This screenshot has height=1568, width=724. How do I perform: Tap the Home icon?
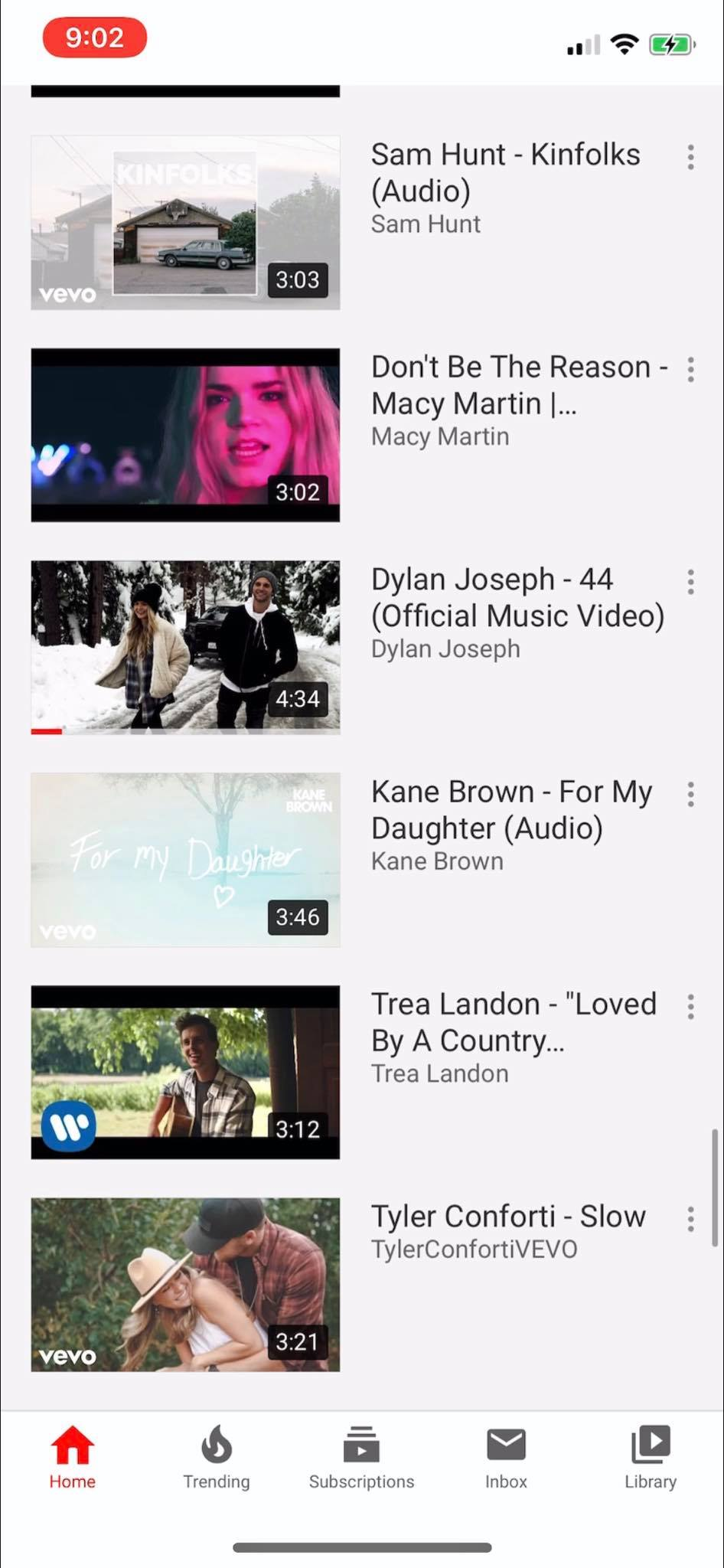point(72,1445)
